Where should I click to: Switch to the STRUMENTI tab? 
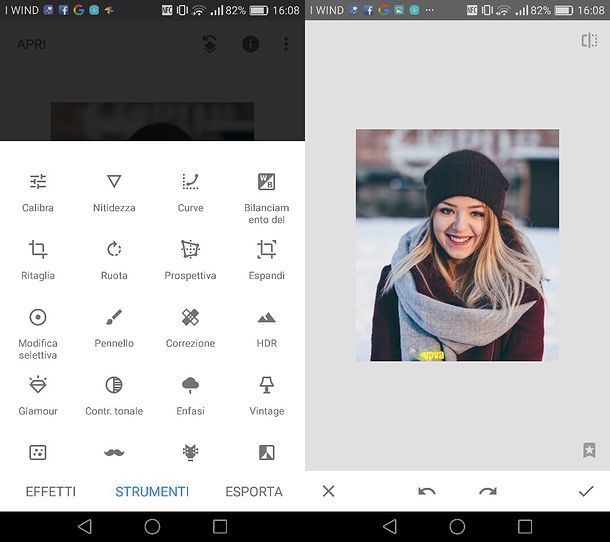coord(152,491)
